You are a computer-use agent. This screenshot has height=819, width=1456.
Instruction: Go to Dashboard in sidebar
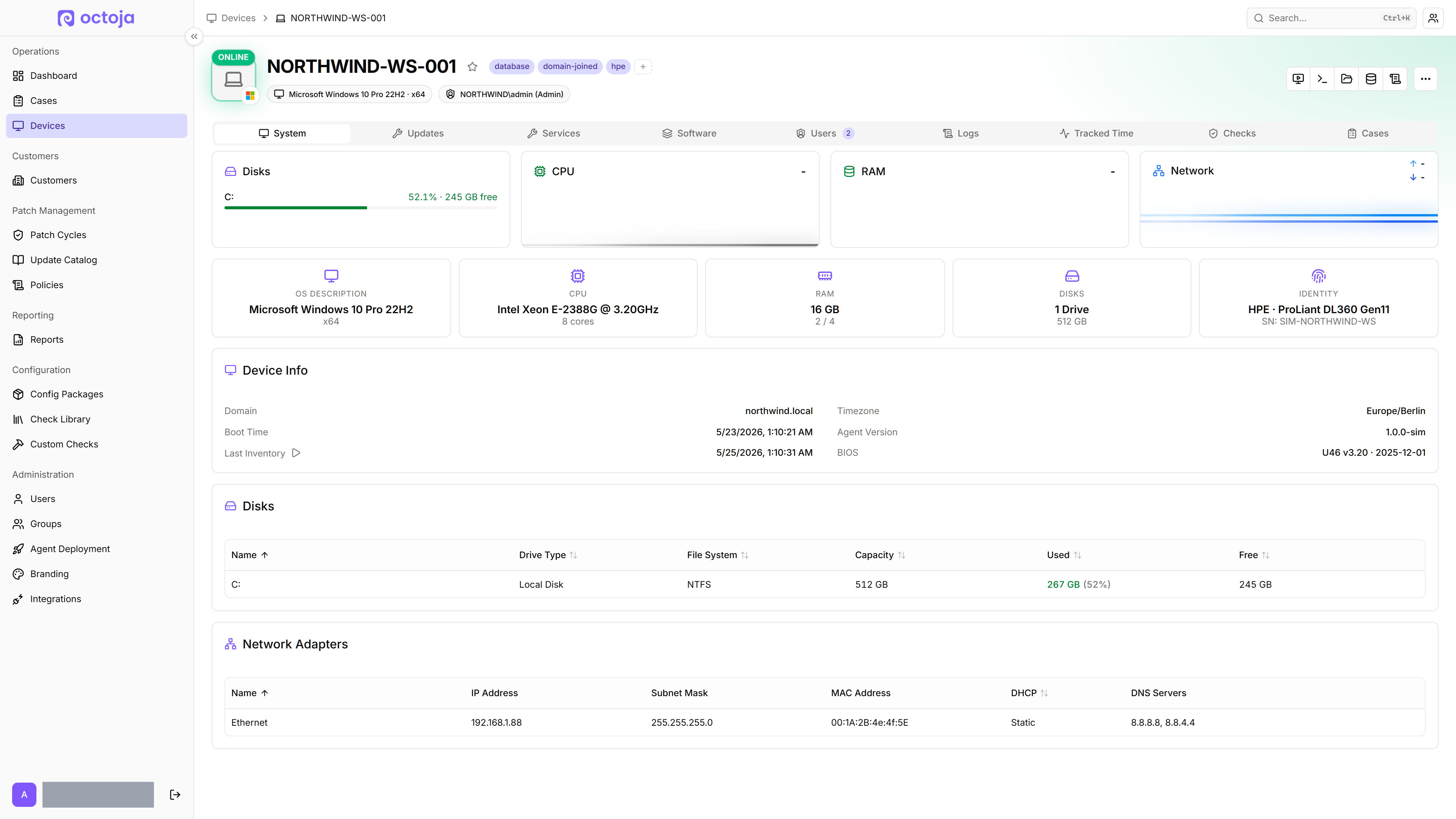(97, 76)
